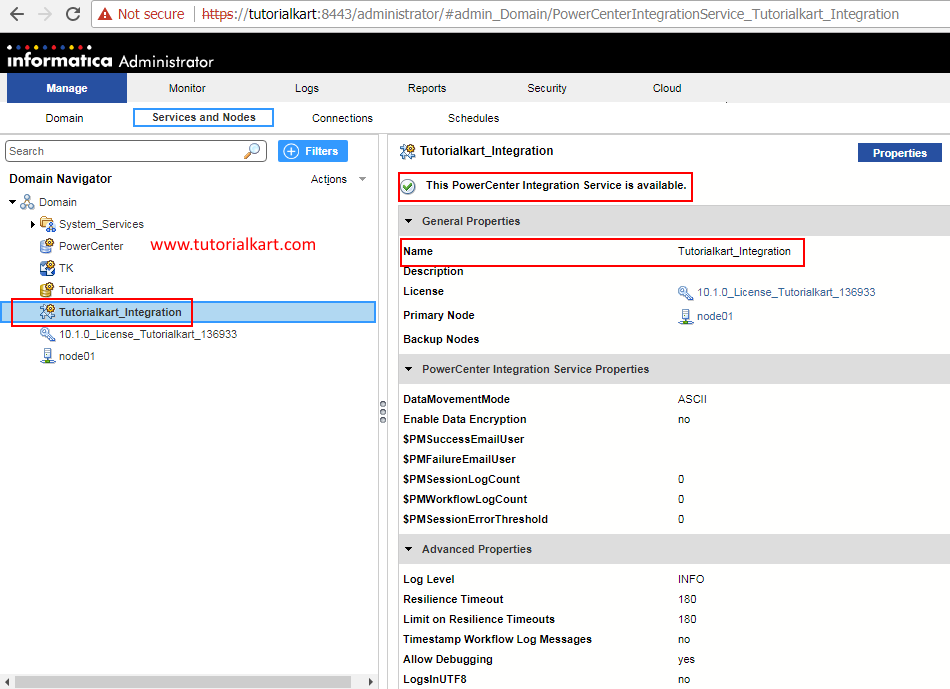
Task: Click the Timestamp Workflow Log Messages label
Action: tap(497, 639)
